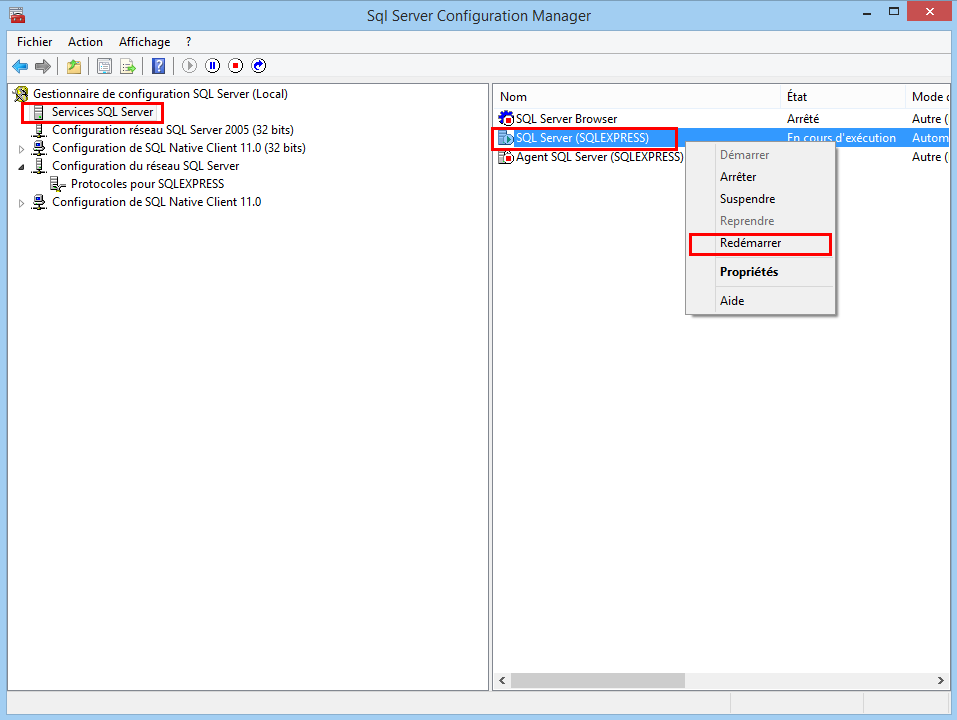Image resolution: width=957 pixels, height=720 pixels.
Task: Maximize the Configuration Manager window
Action: tap(894, 12)
